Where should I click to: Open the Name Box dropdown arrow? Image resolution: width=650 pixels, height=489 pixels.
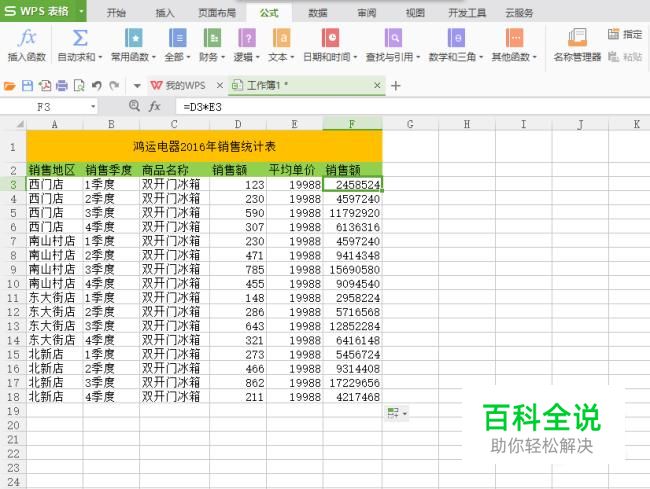[x=93, y=107]
